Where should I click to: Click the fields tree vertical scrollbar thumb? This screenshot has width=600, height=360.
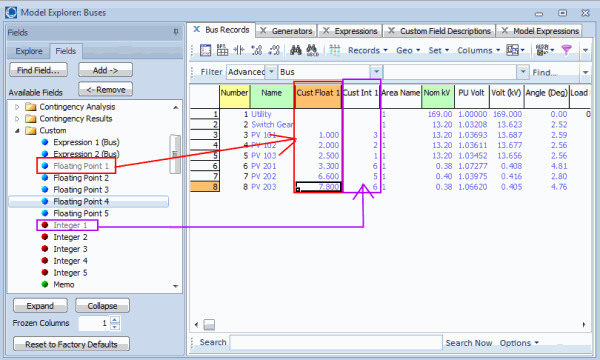click(175, 154)
